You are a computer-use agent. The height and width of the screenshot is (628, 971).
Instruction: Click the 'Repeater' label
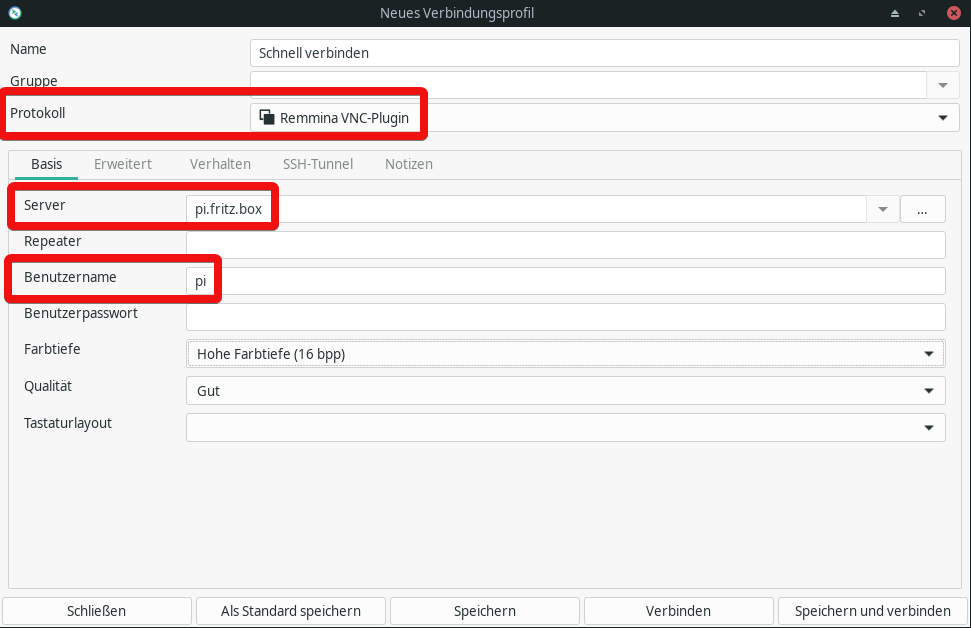click(x=53, y=242)
